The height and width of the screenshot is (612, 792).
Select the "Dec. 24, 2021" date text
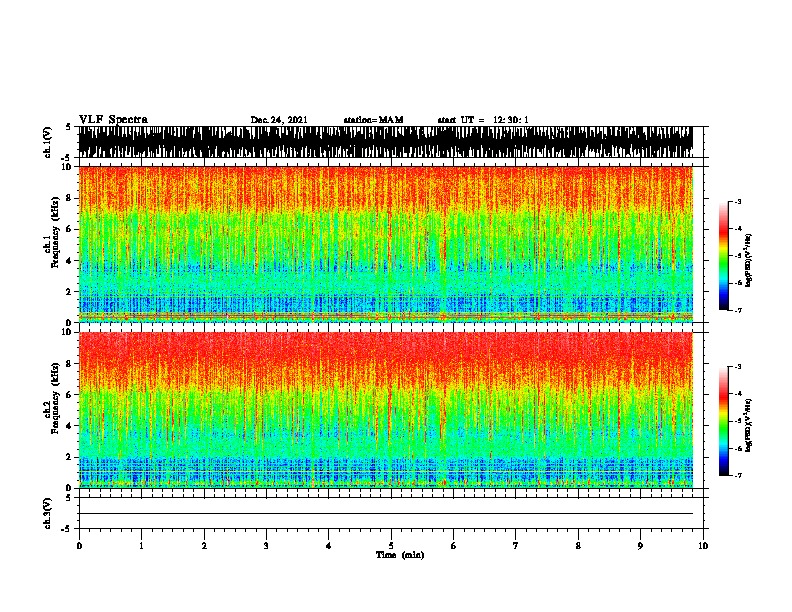(x=279, y=120)
